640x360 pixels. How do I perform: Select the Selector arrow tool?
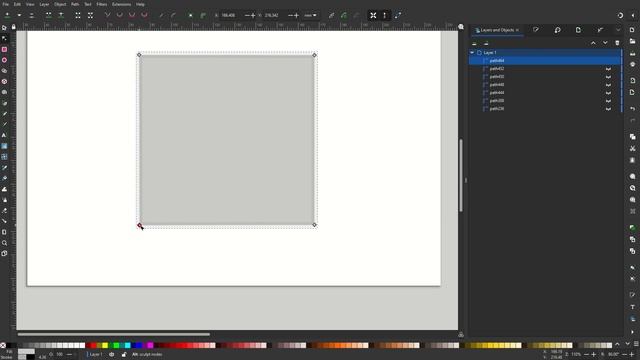(x=4, y=28)
